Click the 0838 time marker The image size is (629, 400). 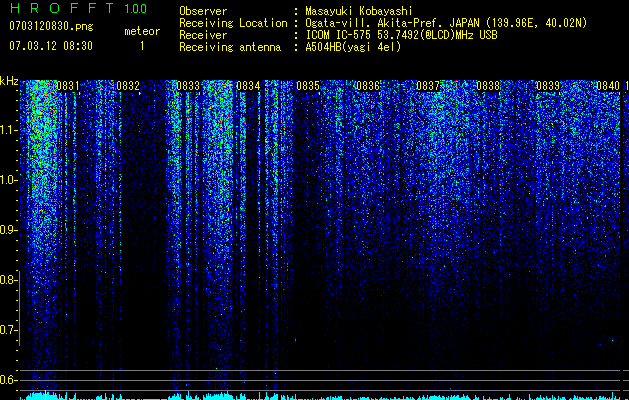[x=488, y=86]
